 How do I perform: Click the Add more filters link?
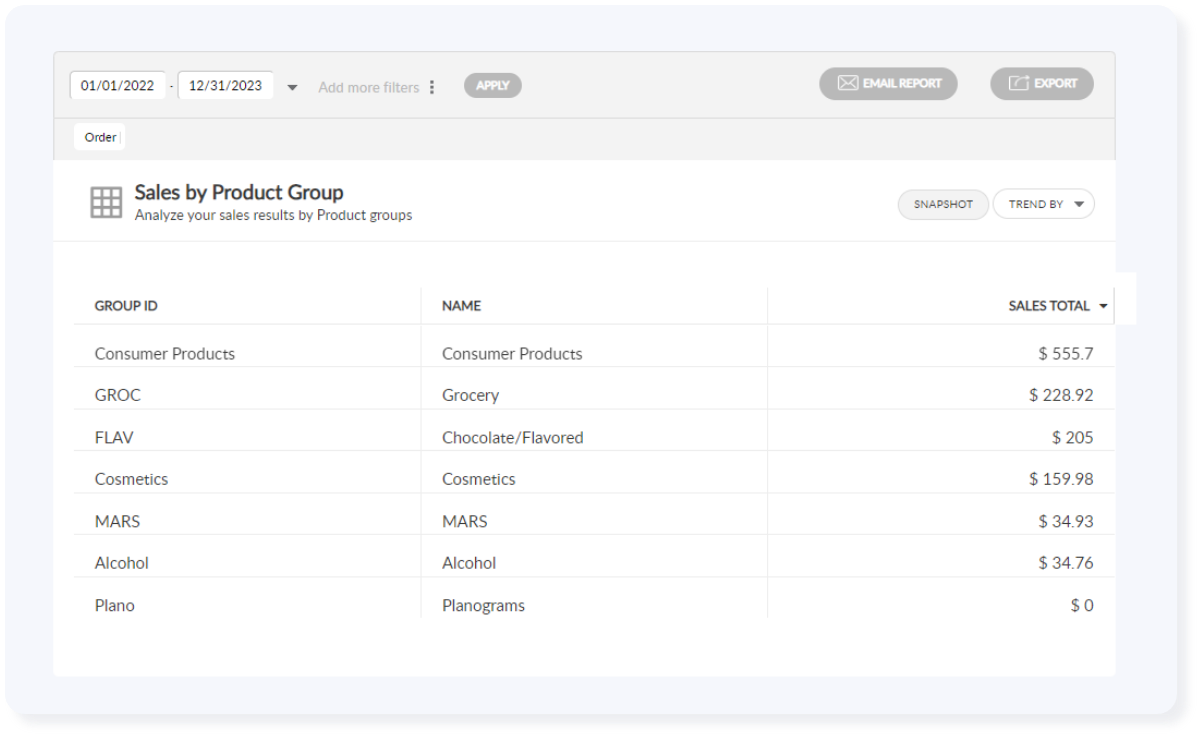point(368,87)
